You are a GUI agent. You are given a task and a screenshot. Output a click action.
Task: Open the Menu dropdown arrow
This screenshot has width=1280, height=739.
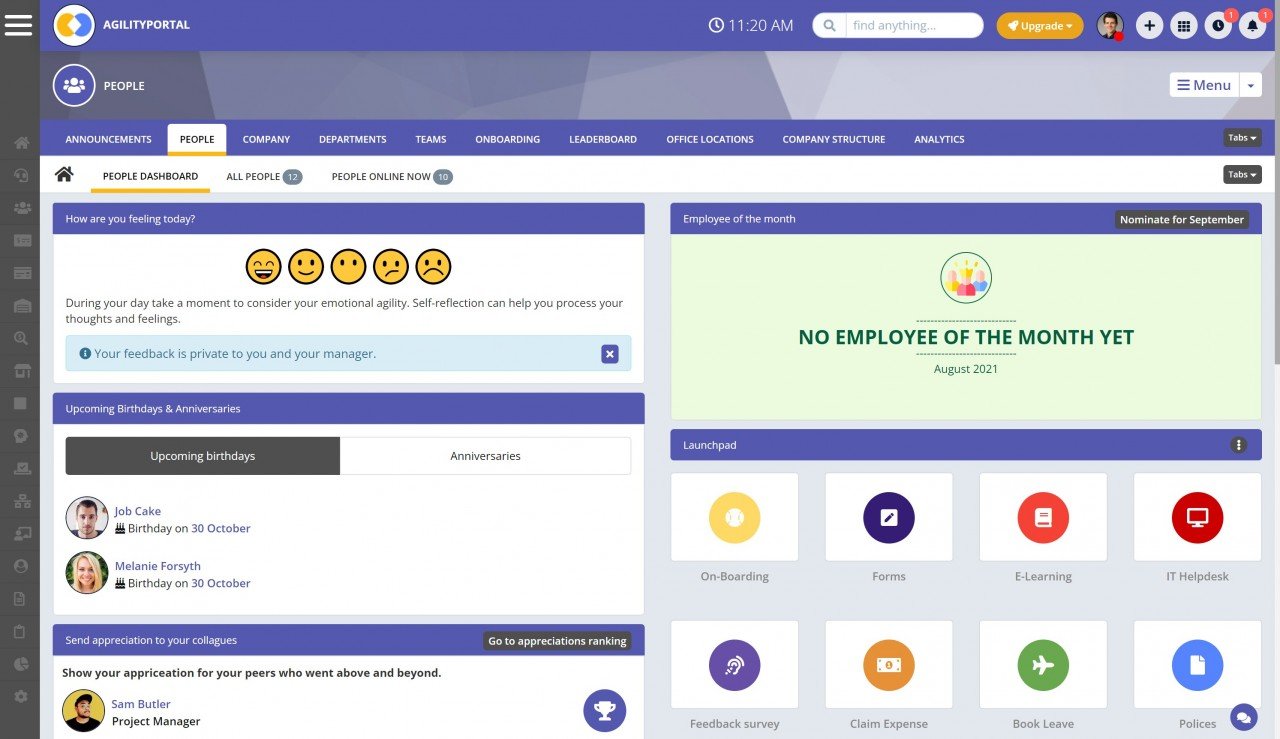tap(1251, 85)
